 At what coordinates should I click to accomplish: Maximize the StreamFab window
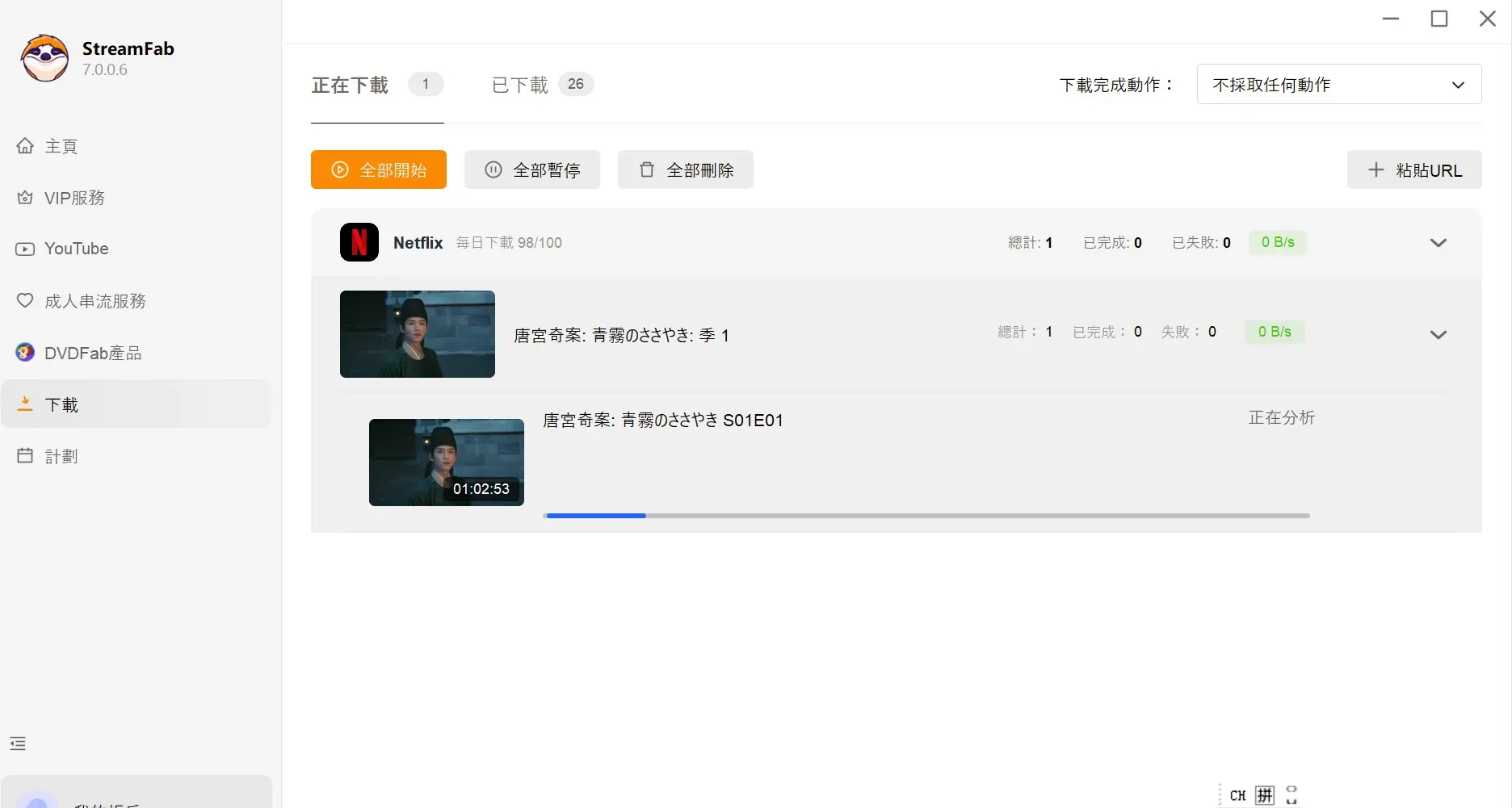pyautogui.click(x=1439, y=19)
